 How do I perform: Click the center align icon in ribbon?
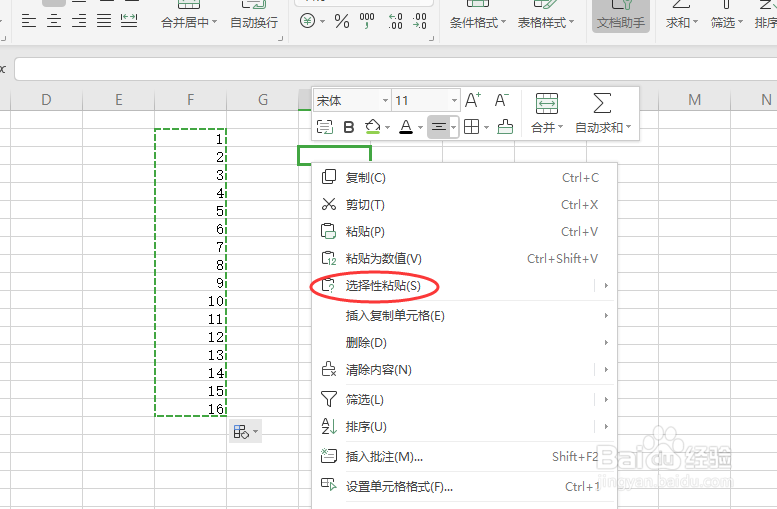click(x=54, y=21)
